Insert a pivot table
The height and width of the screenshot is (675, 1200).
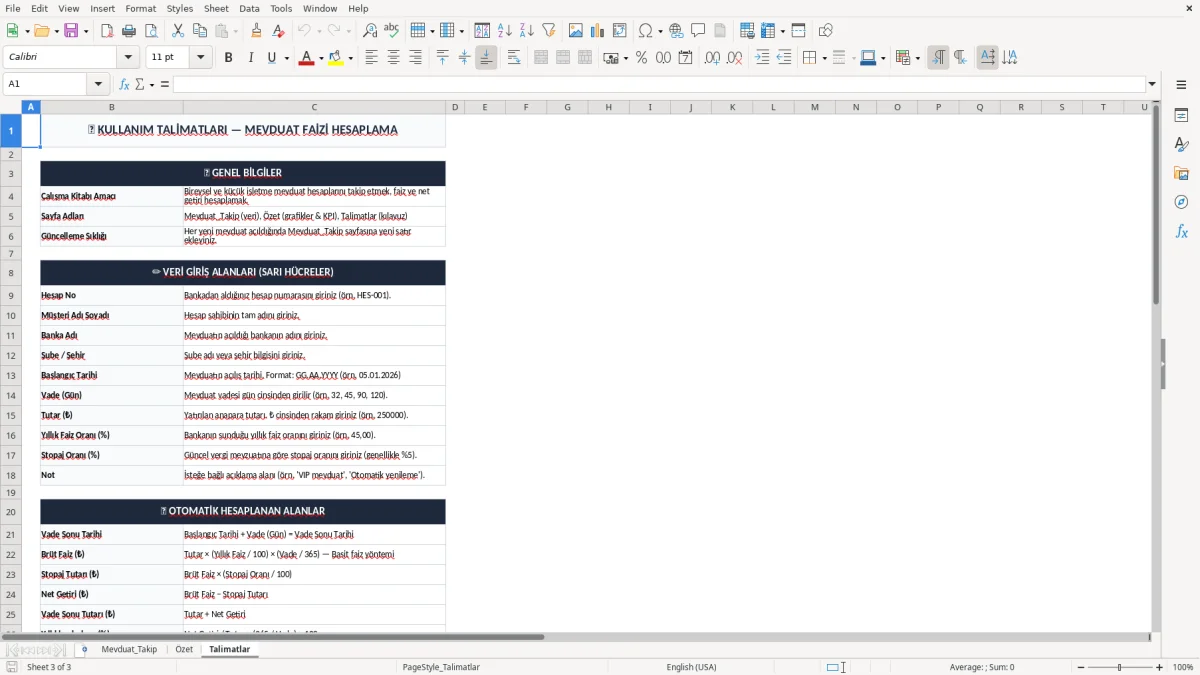(620, 31)
